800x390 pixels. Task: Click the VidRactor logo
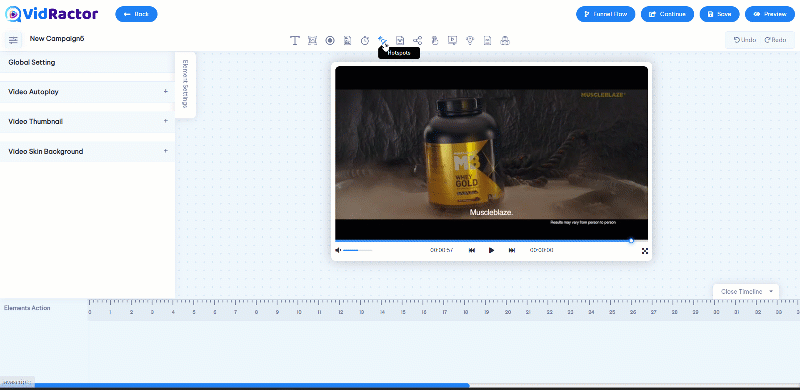pyautogui.click(x=52, y=14)
